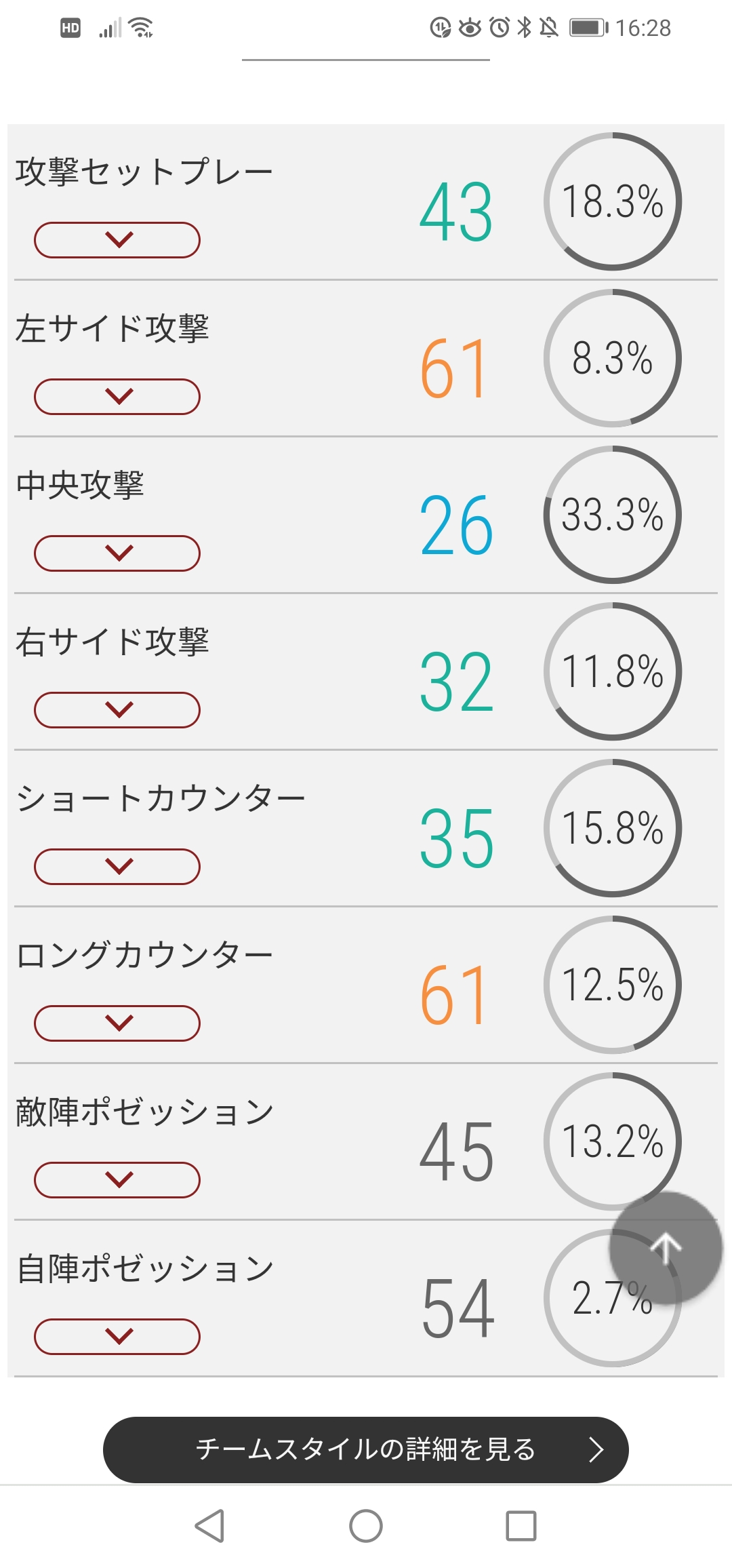Tap the Wi-Fi status icon
732x1568 pixels.
coord(142,28)
